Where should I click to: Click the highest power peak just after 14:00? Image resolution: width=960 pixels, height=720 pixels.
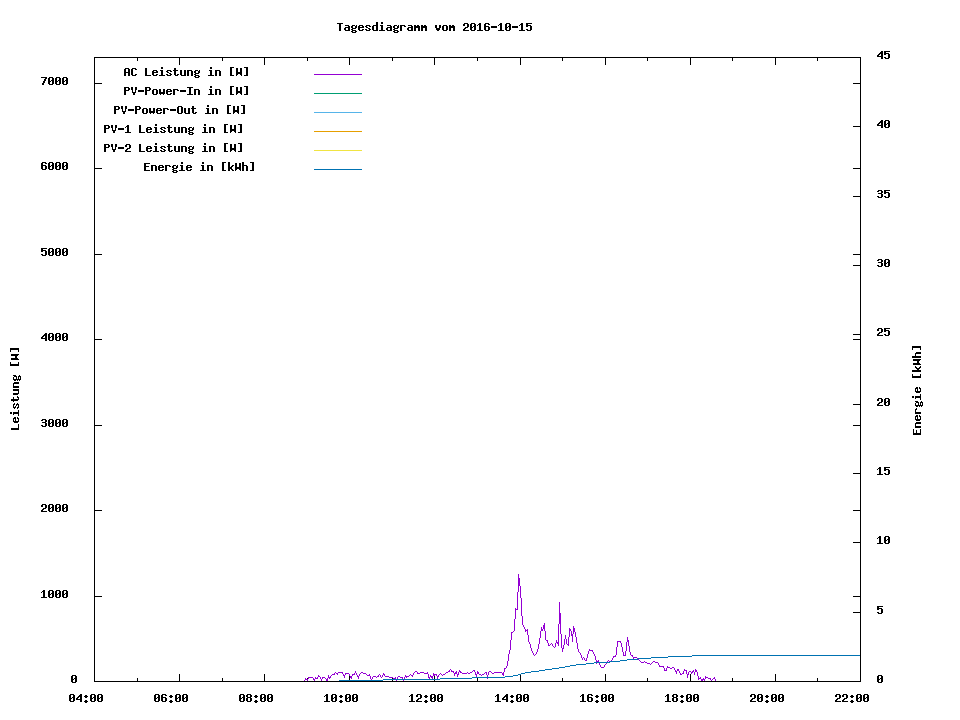coord(518,576)
